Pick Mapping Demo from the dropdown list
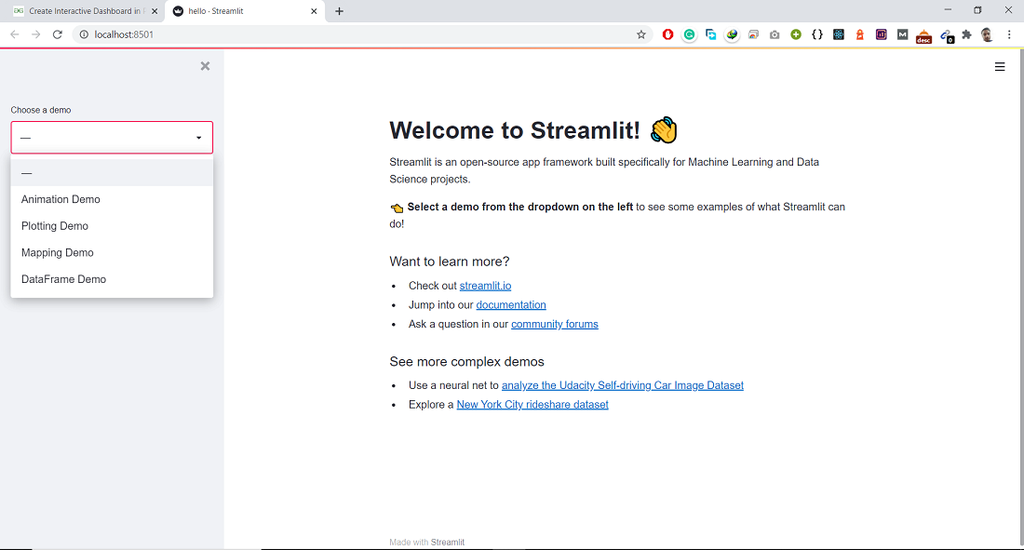This screenshot has width=1024, height=550. pos(112,253)
